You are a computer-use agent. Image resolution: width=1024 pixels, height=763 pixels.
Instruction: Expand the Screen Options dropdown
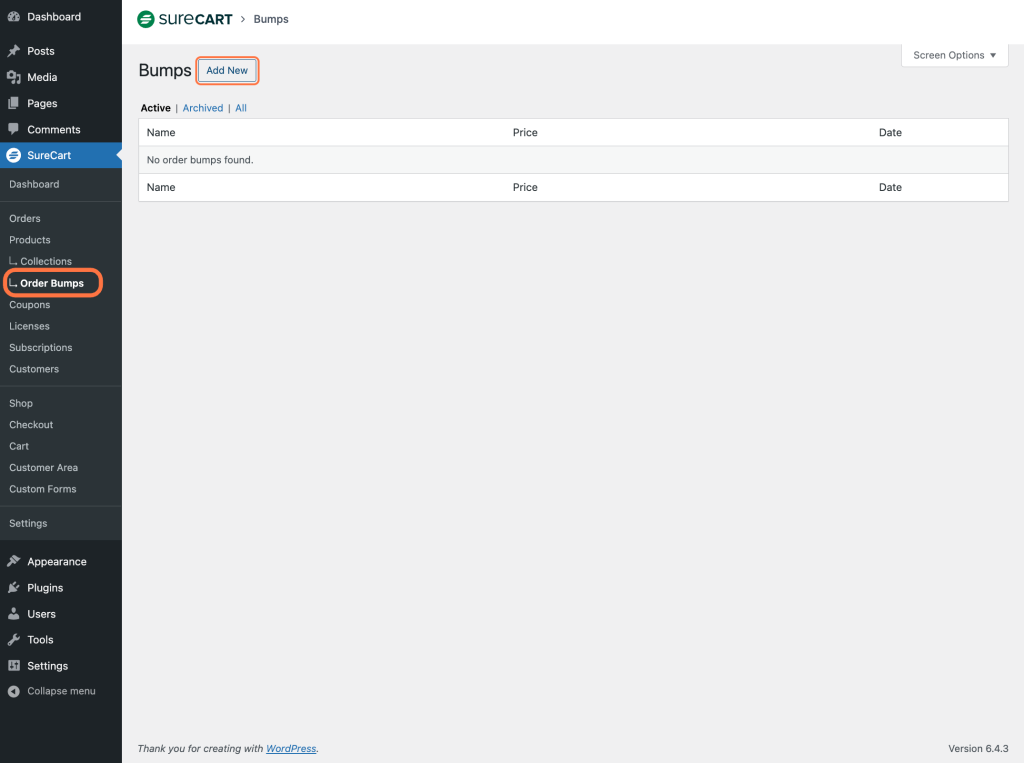[954, 55]
